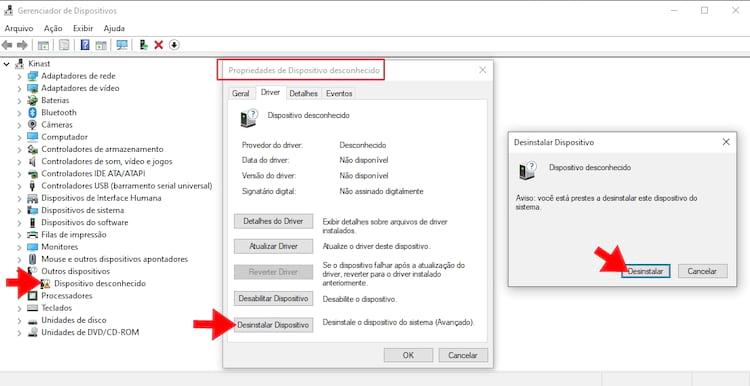This screenshot has height=386, width=750.
Task: Open the Ação menu
Action: click(53, 28)
